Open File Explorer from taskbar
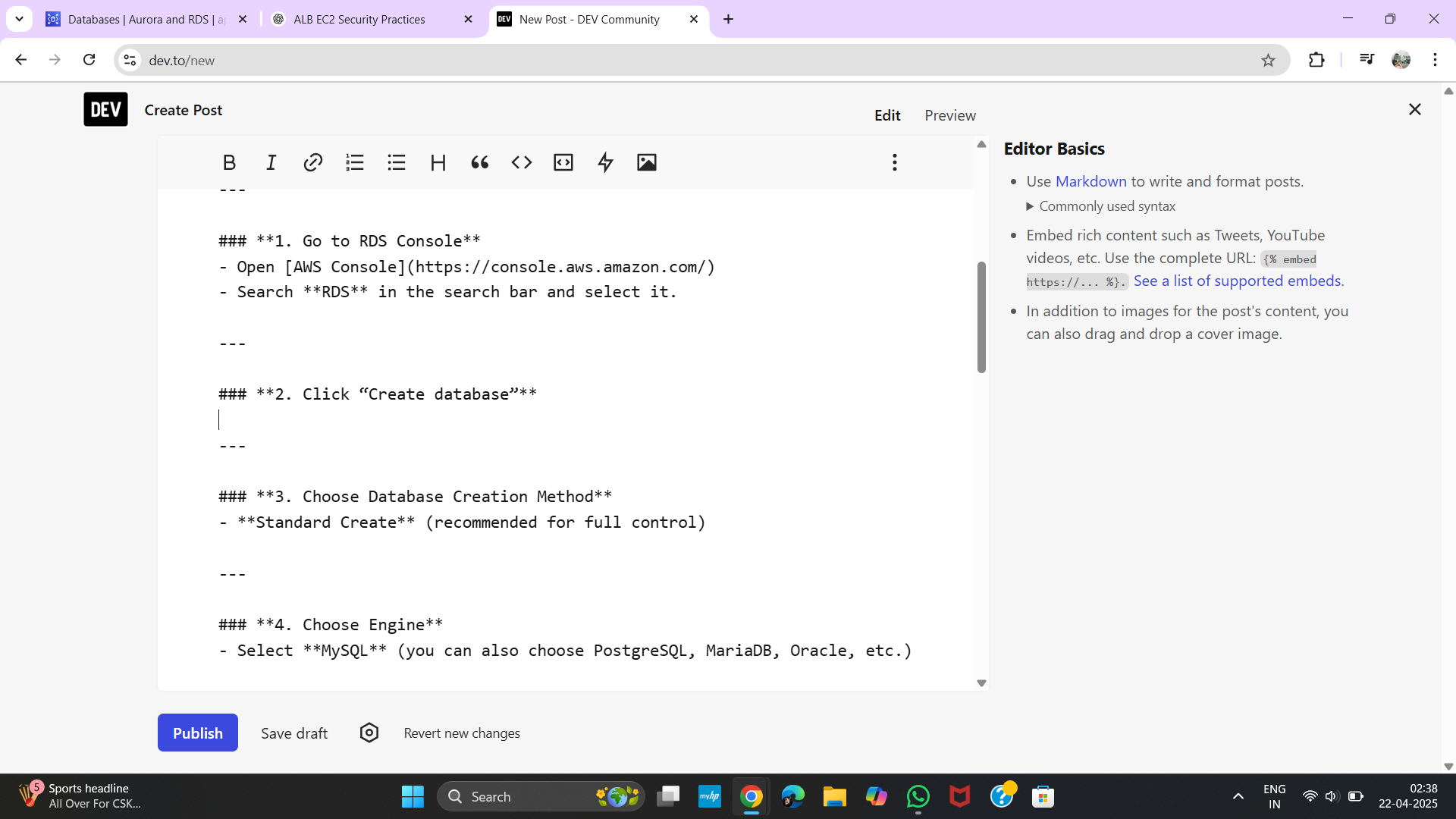The height and width of the screenshot is (819, 1456). pos(834,796)
